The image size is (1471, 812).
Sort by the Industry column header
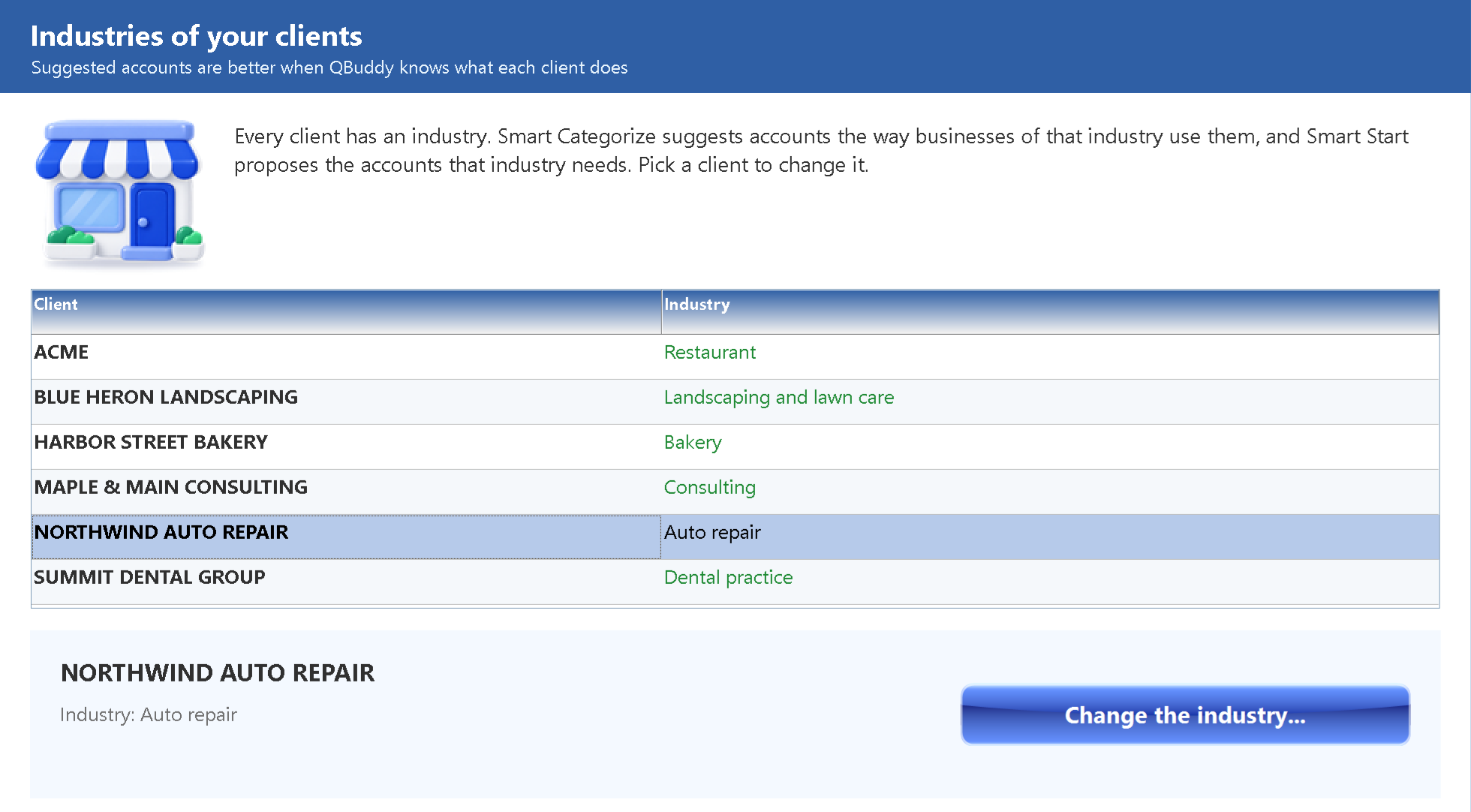point(1050,311)
